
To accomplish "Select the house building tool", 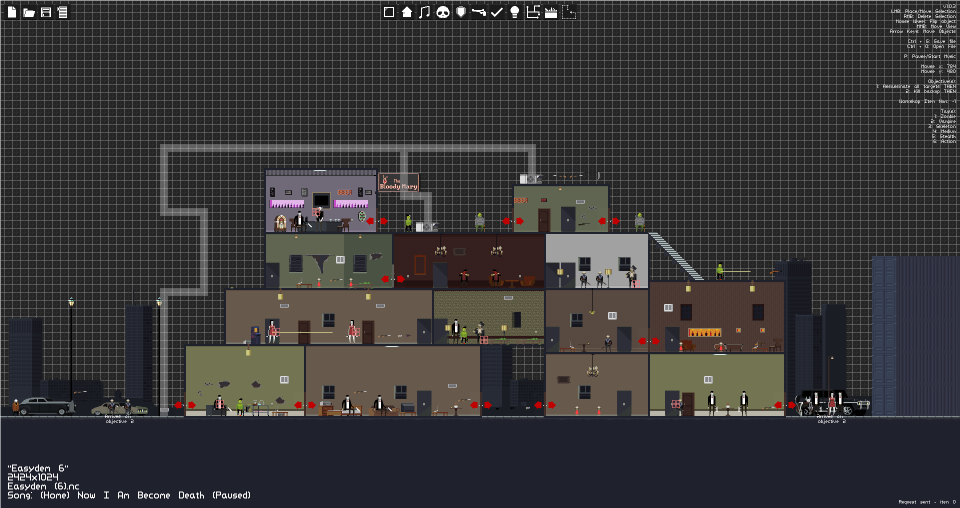I will coord(407,12).
